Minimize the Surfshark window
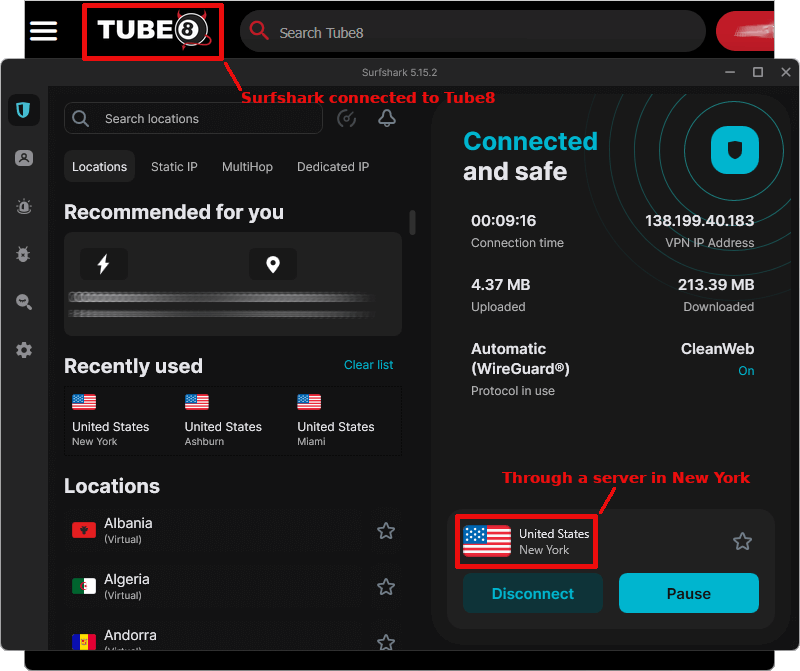This screenshot has width=800, height=671. pos(730,72)
